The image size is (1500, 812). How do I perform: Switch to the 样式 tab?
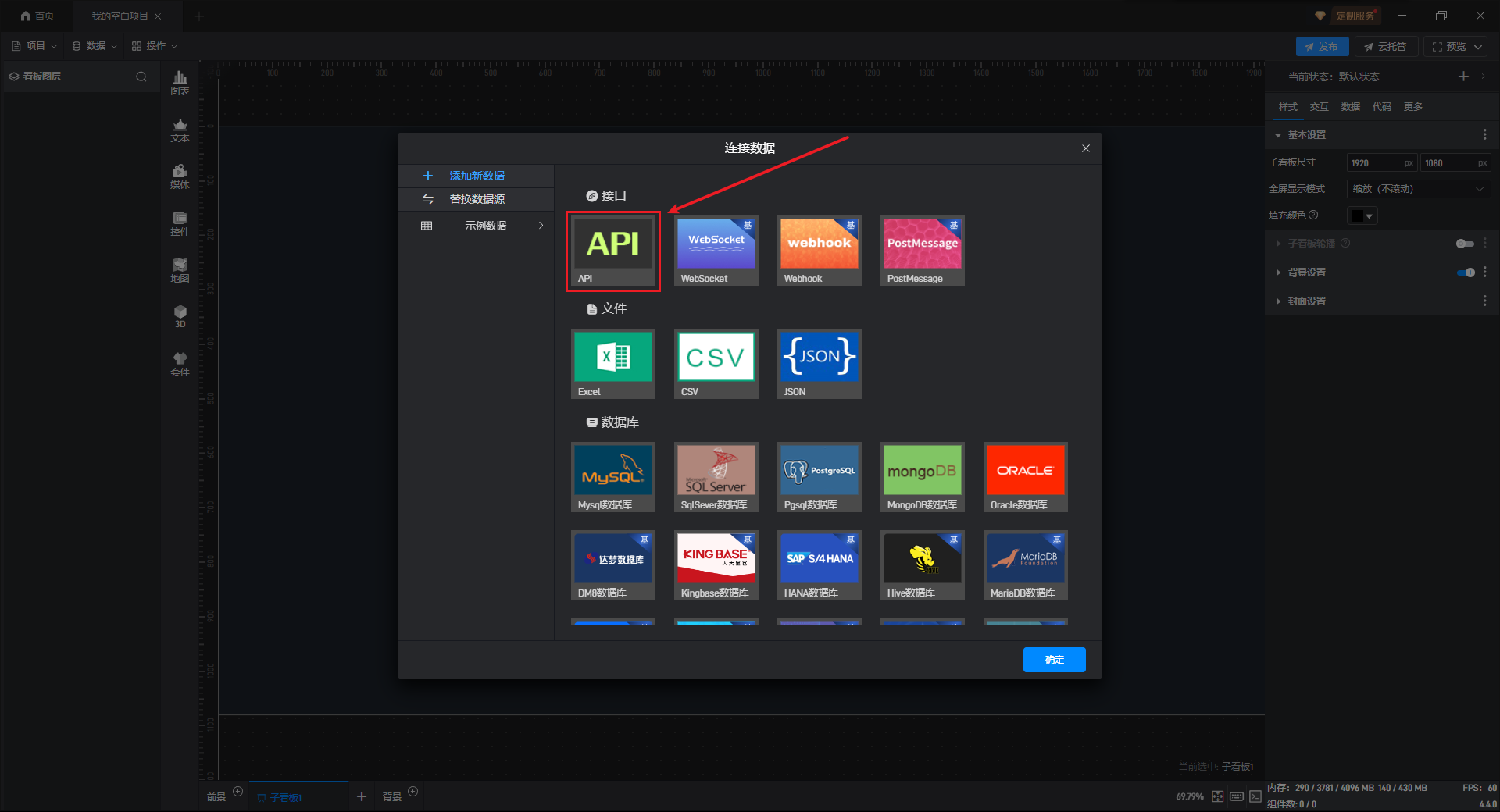(x=1288, y=107)
